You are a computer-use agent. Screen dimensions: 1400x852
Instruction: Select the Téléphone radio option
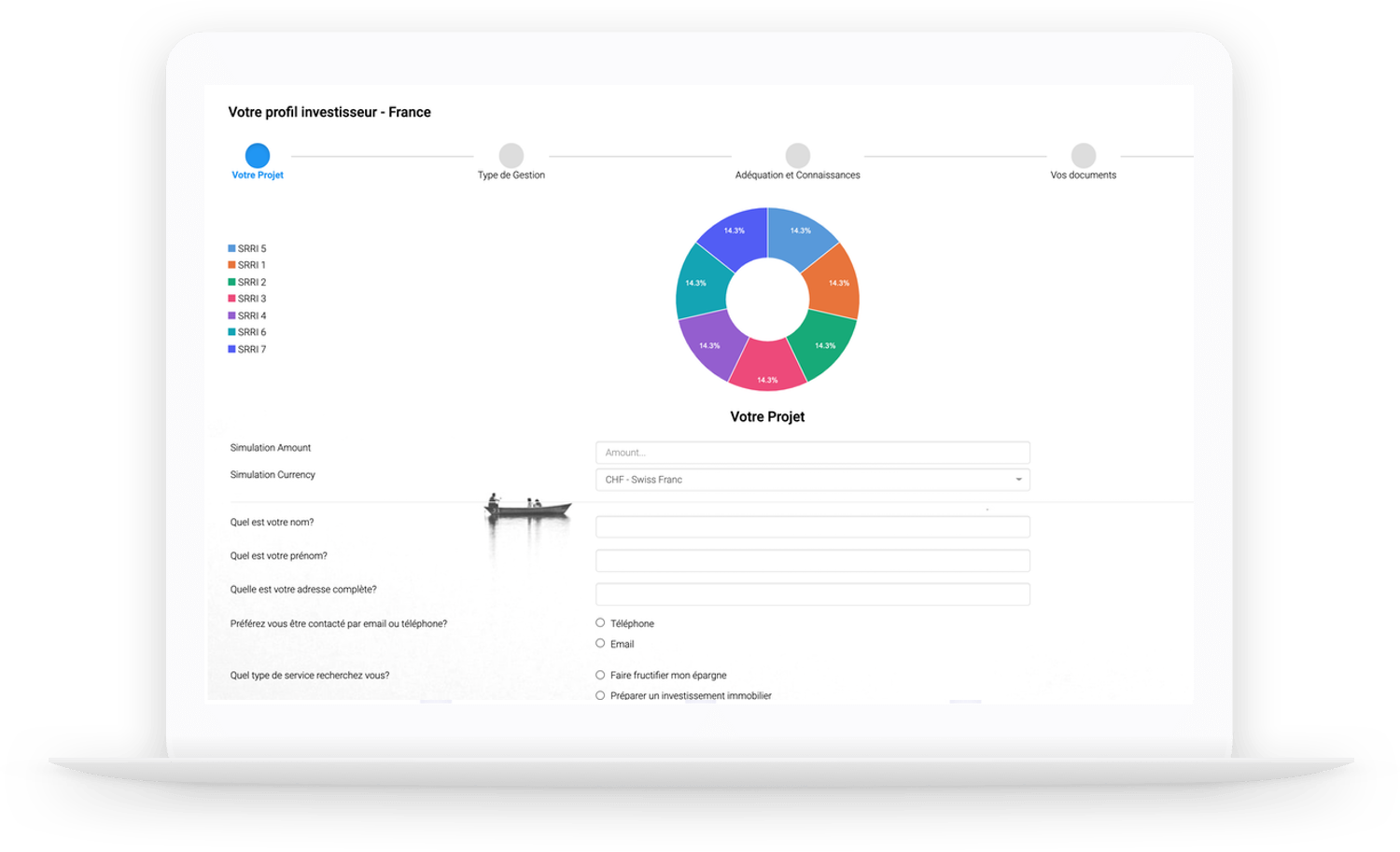[600, 622]
